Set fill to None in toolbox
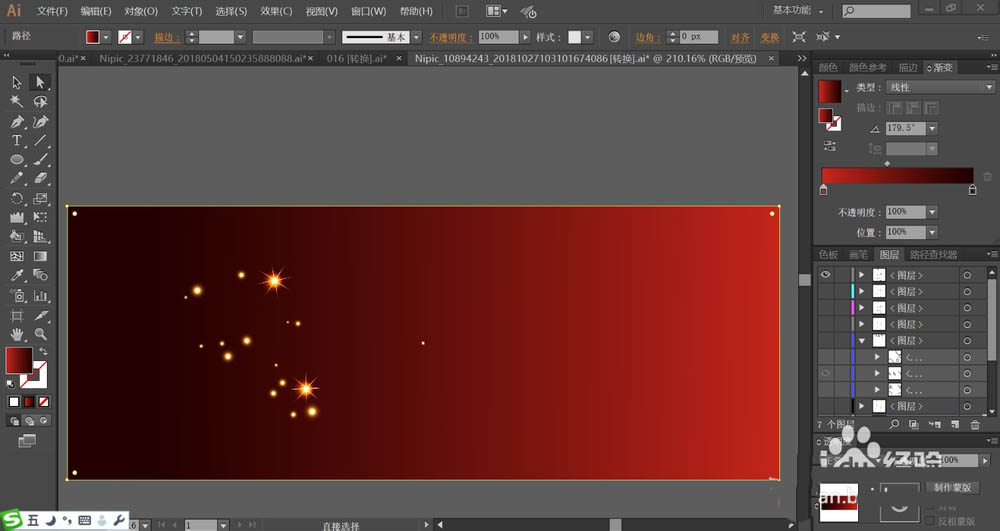The image size is (1000, 531). 44,402
